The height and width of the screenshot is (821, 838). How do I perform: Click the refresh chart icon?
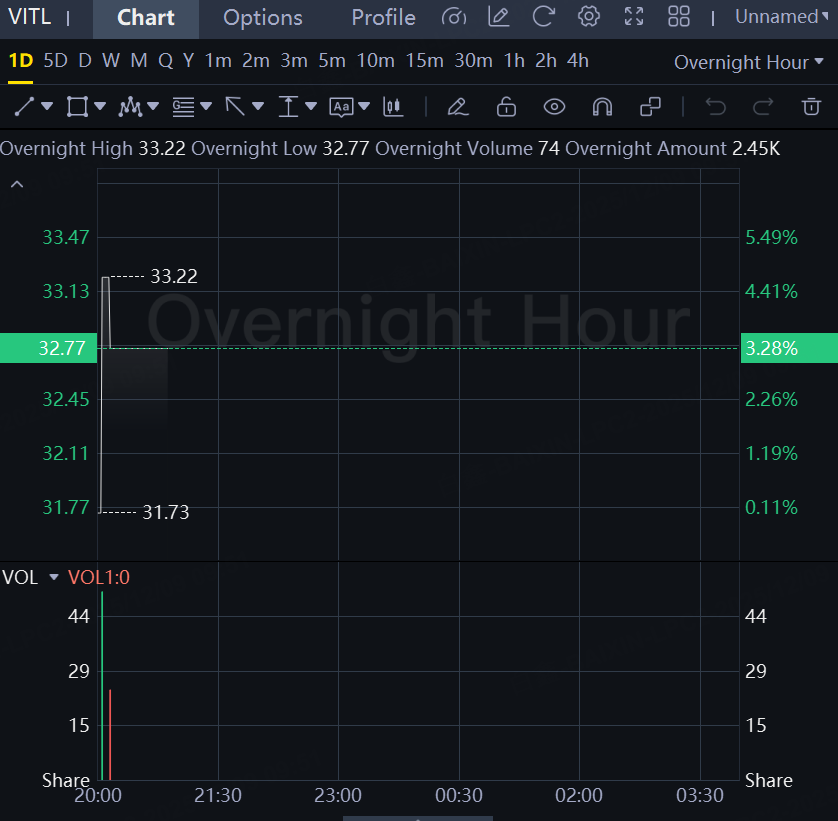(x=543, y=17)
